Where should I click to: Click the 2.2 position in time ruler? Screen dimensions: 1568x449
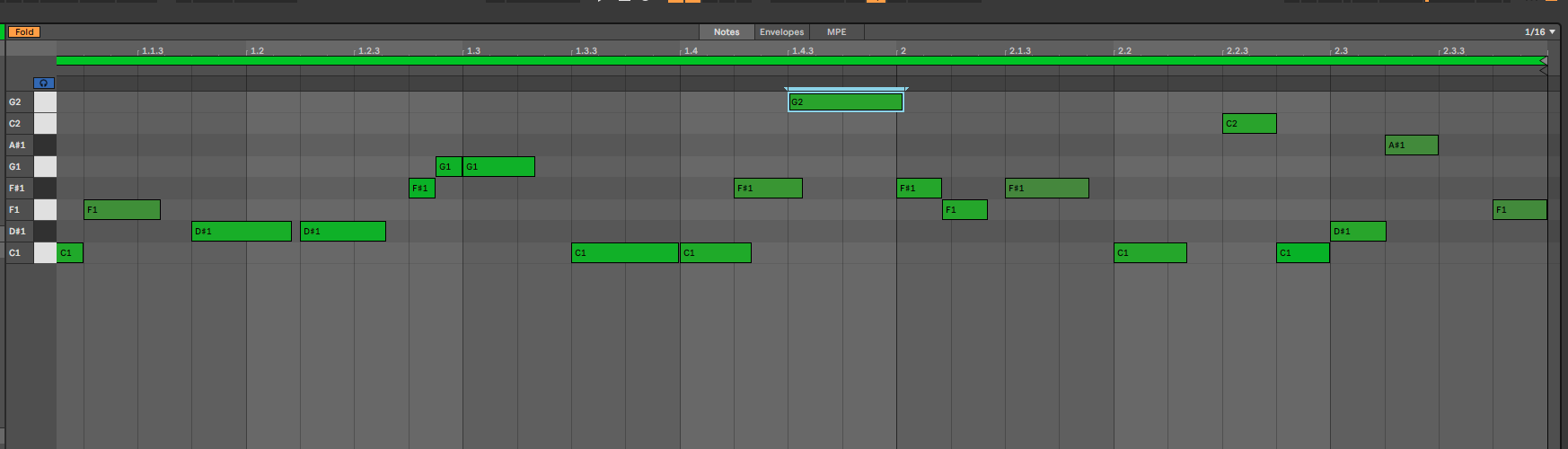point(1123,50)
